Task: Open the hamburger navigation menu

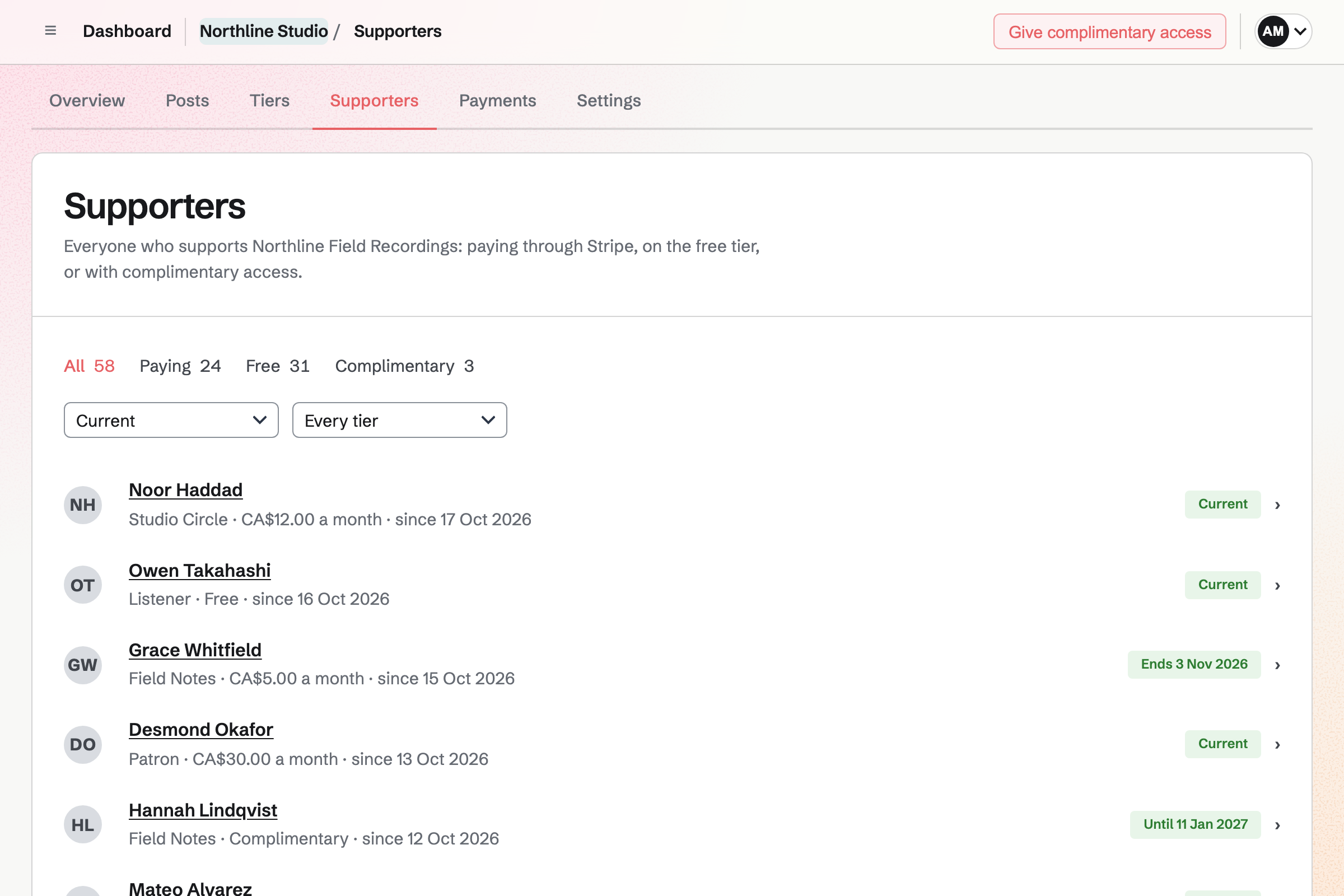Action: point(50,31)
